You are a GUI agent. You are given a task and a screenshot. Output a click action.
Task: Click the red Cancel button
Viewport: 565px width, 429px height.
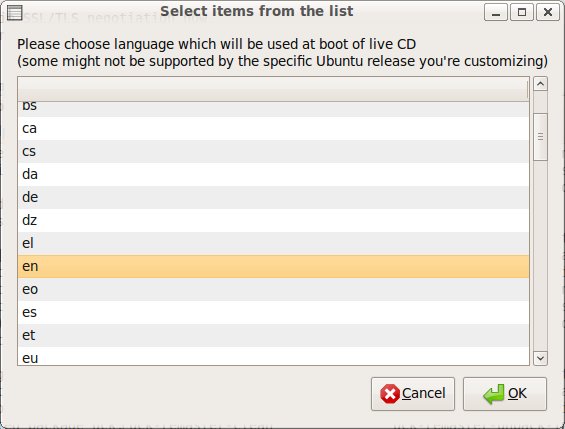(x=413, y=394)
